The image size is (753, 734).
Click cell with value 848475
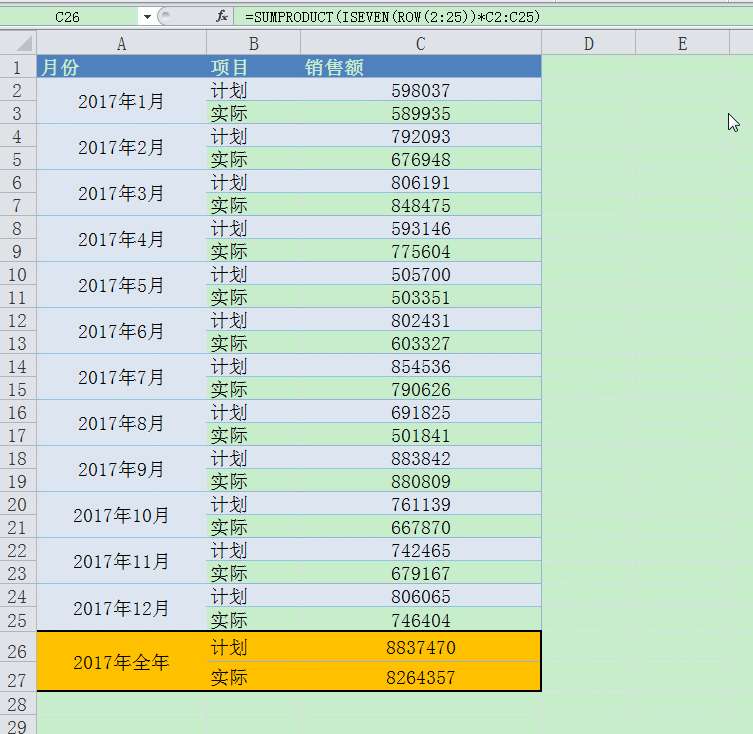point(421,205)
